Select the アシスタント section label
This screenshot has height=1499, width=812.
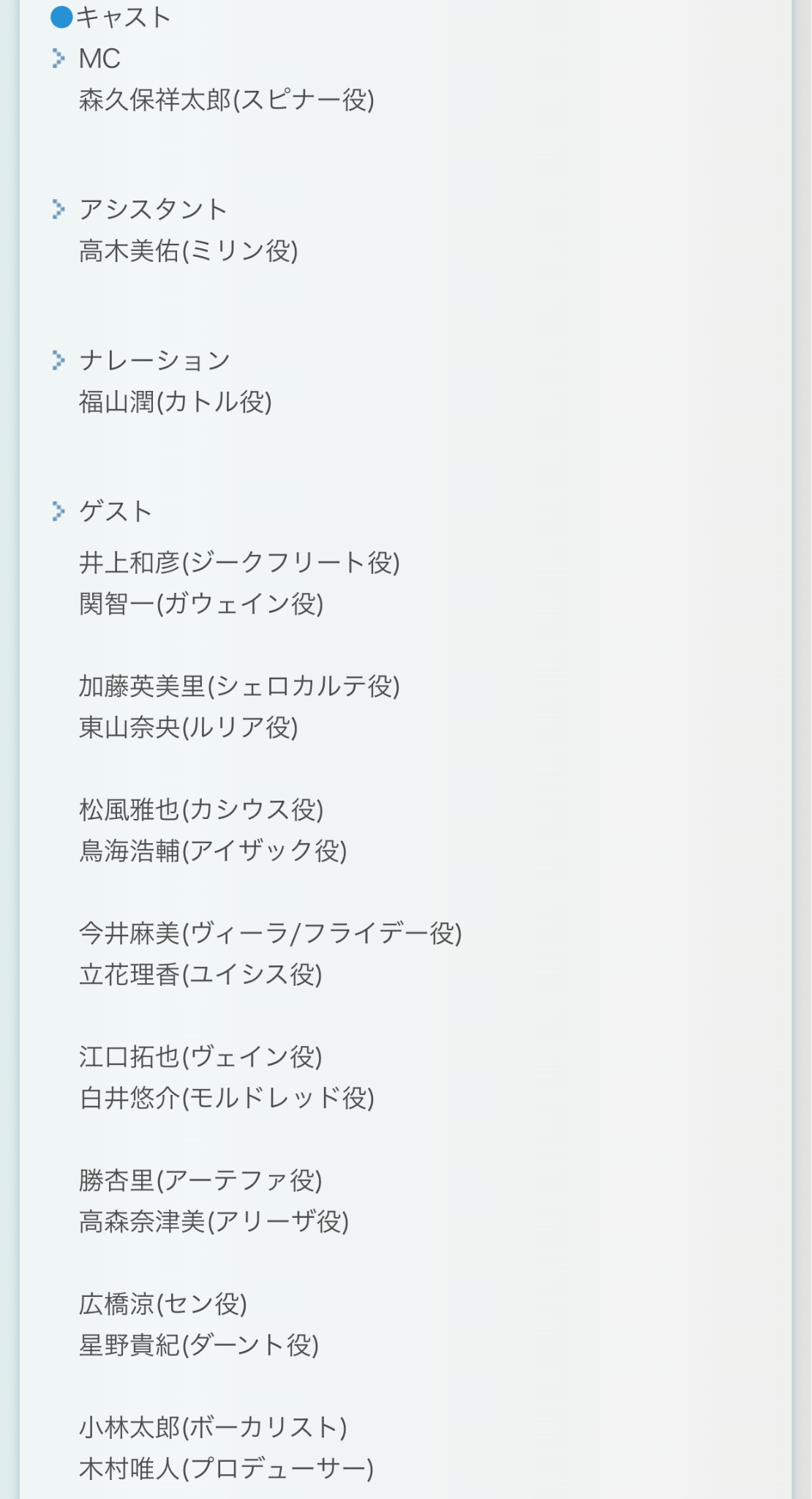click(x=154, y=209)
